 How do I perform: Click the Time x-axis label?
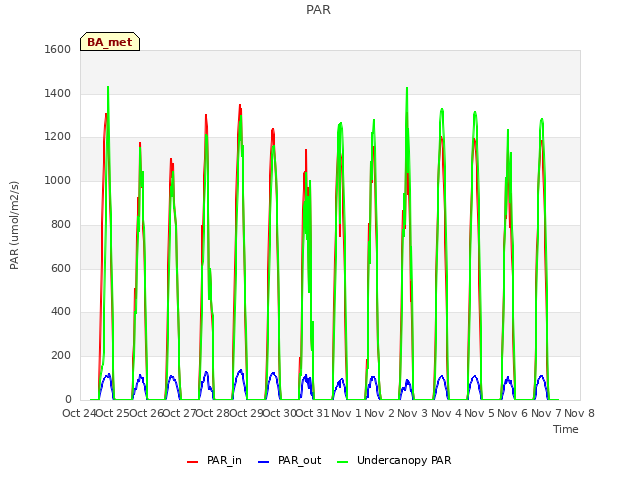(x=566, y=429)
